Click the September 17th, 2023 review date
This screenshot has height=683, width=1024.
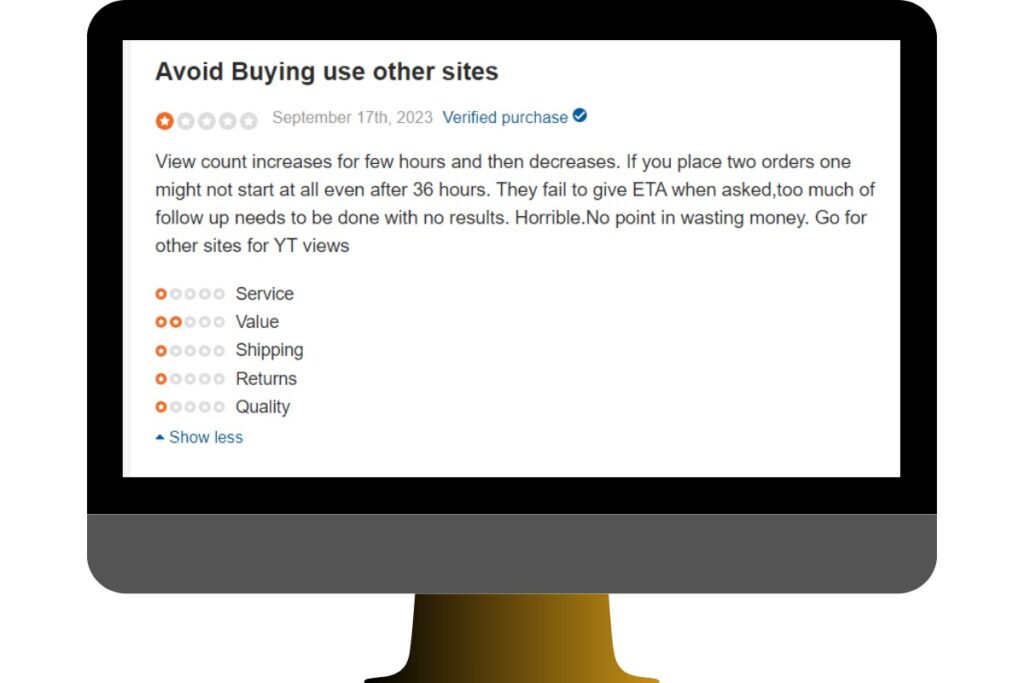(352, 118)
